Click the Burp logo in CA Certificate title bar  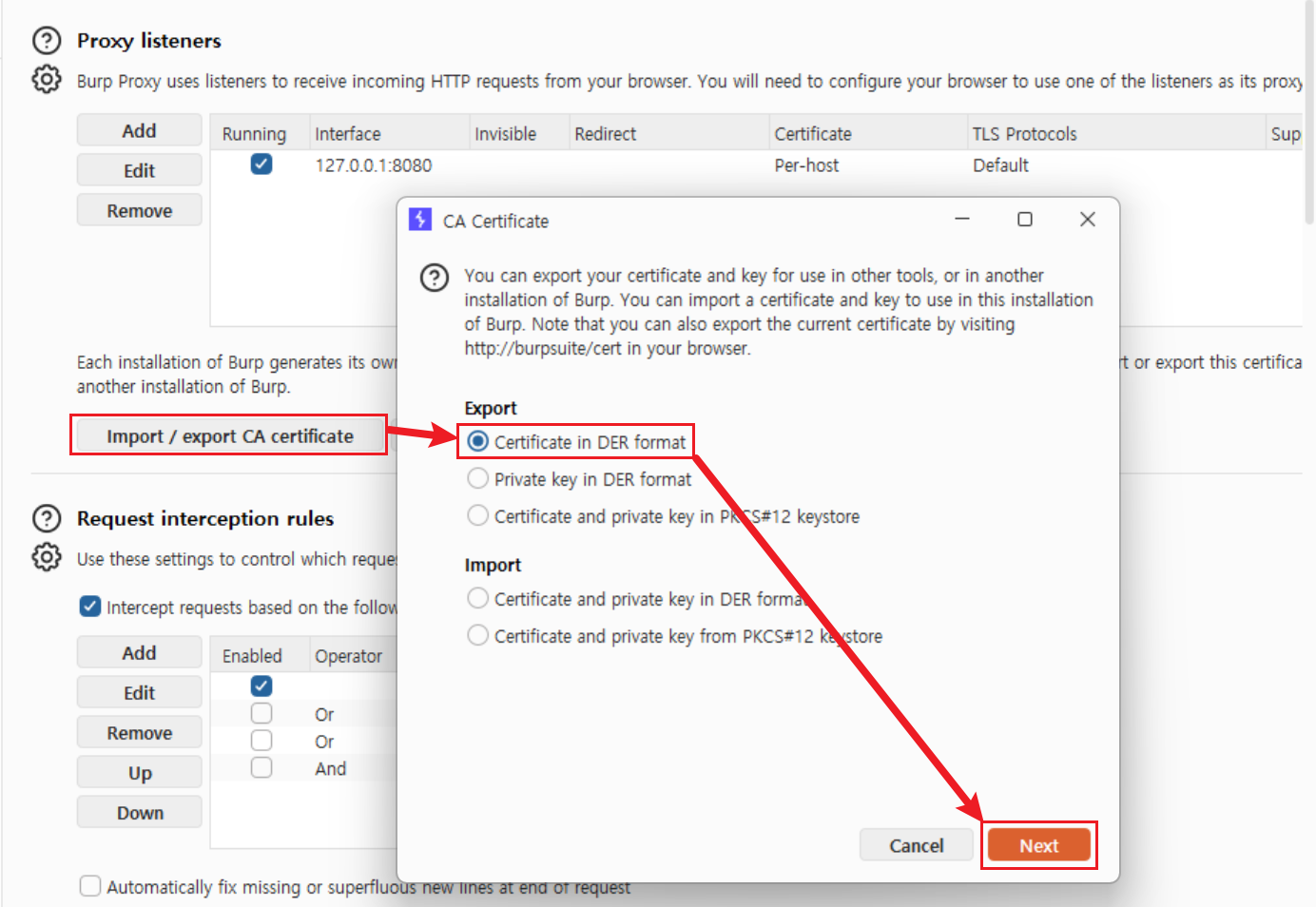click(420, 220)
